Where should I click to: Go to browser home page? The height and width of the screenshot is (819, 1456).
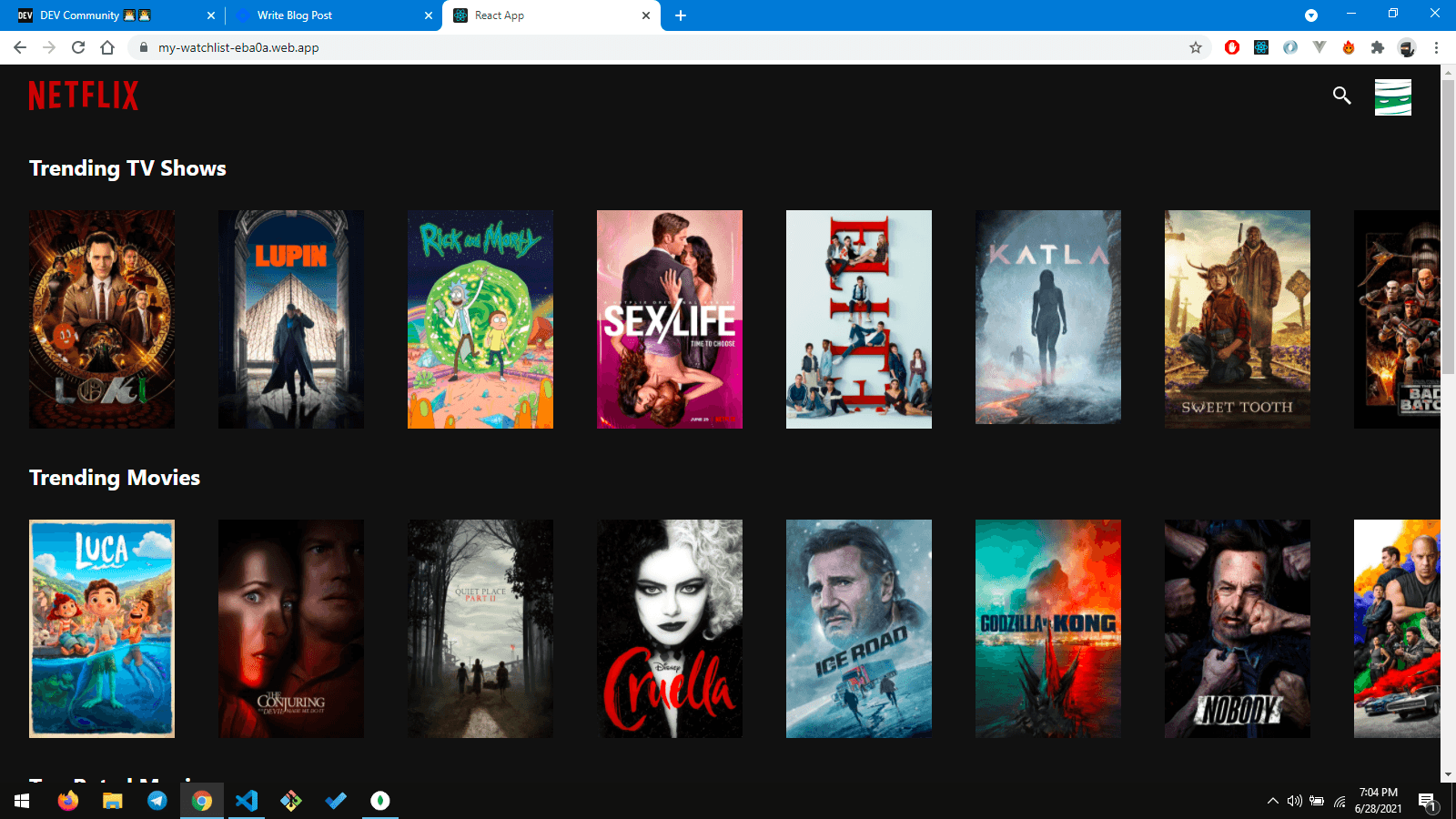click(107, 48)
